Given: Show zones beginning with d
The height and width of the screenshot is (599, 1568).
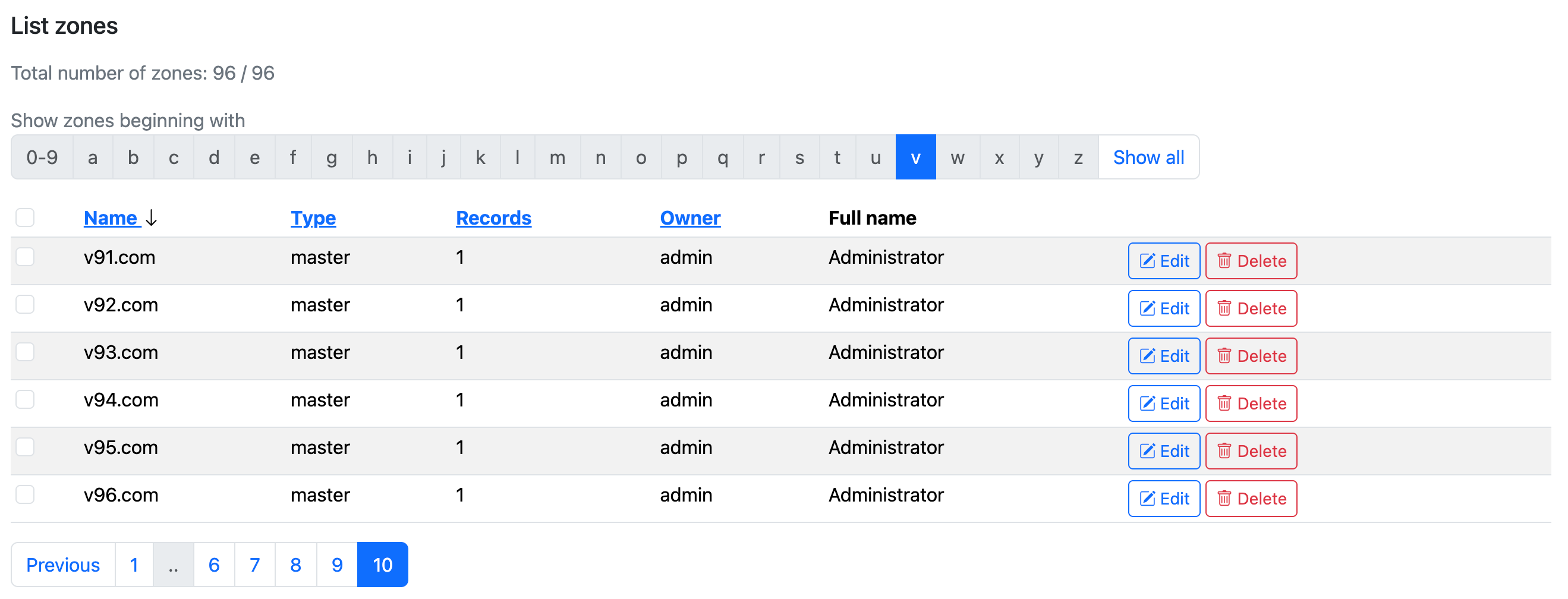Looking at the screenshot, I should coord(213,157).
